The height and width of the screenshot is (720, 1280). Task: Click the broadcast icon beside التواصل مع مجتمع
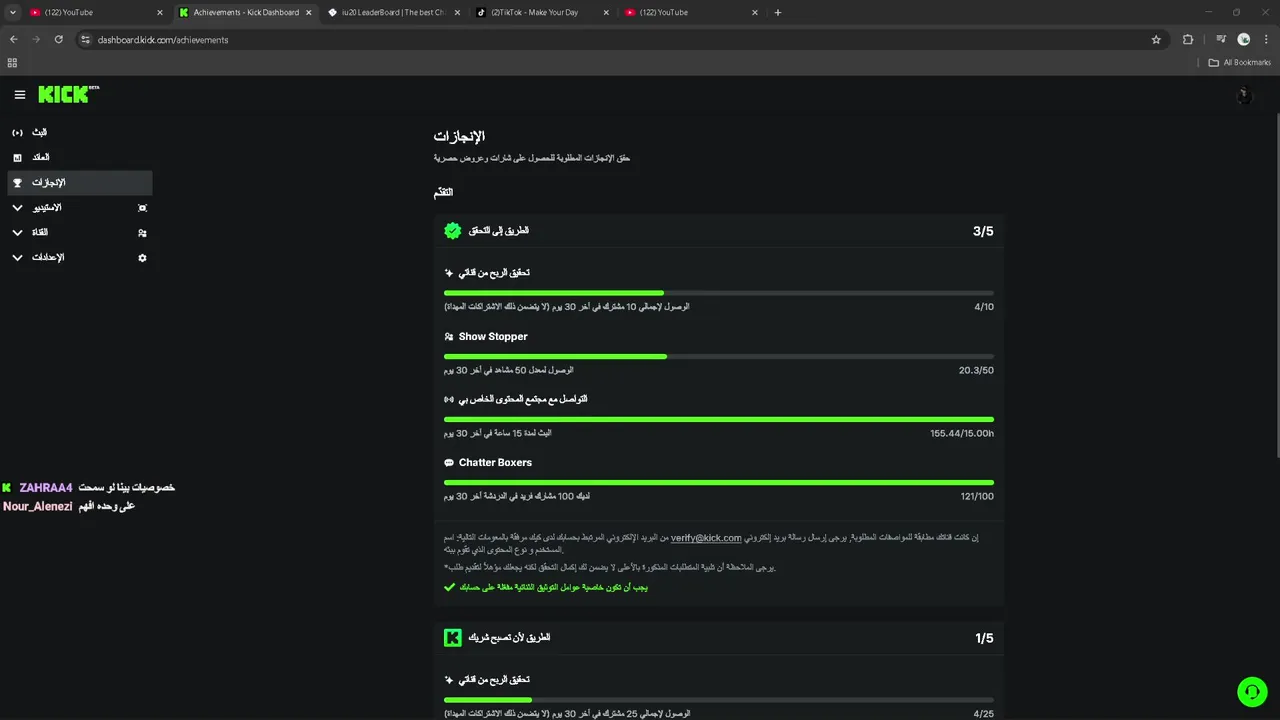449,399
